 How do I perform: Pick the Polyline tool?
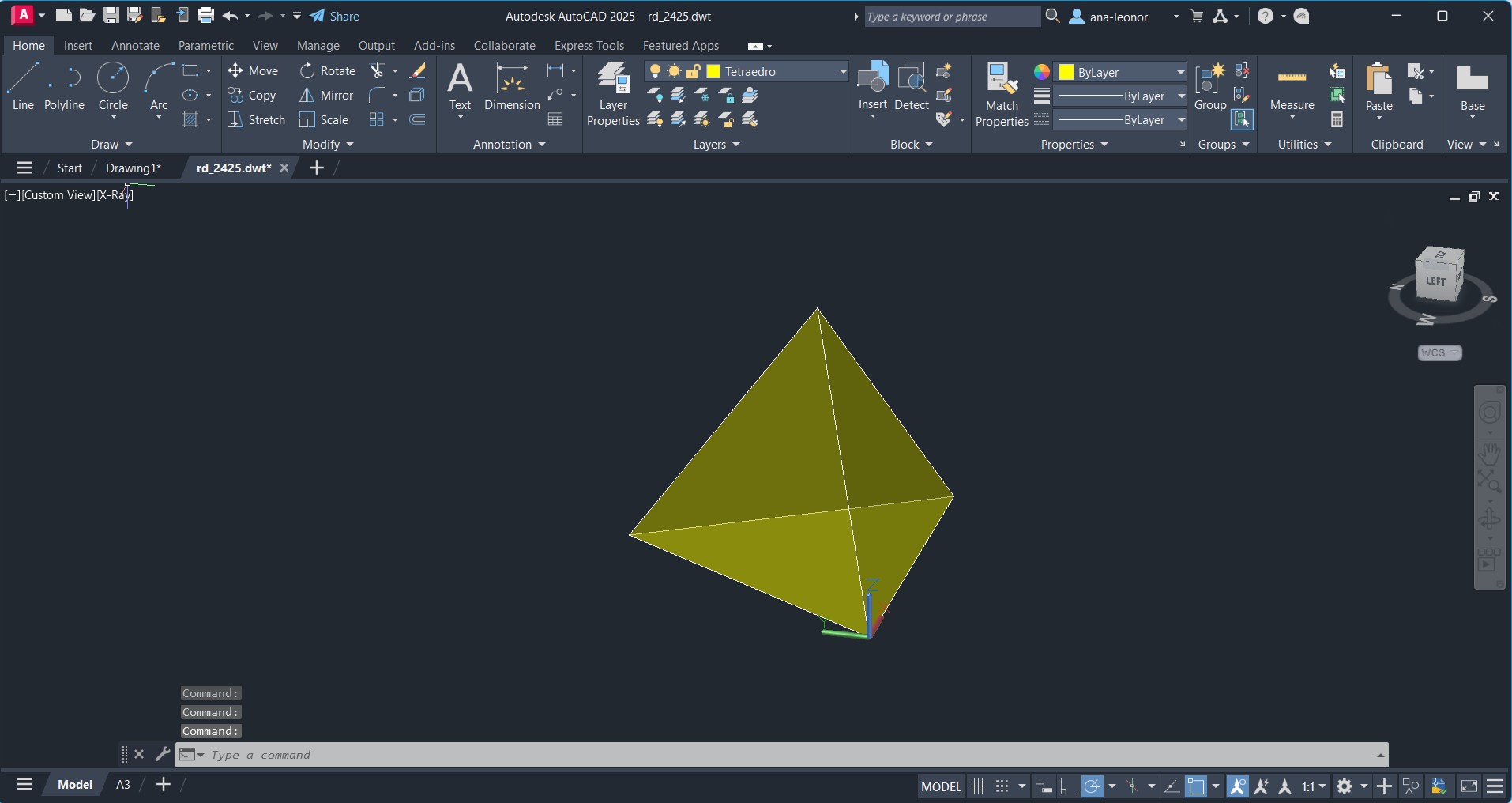(x=64, y=87)
